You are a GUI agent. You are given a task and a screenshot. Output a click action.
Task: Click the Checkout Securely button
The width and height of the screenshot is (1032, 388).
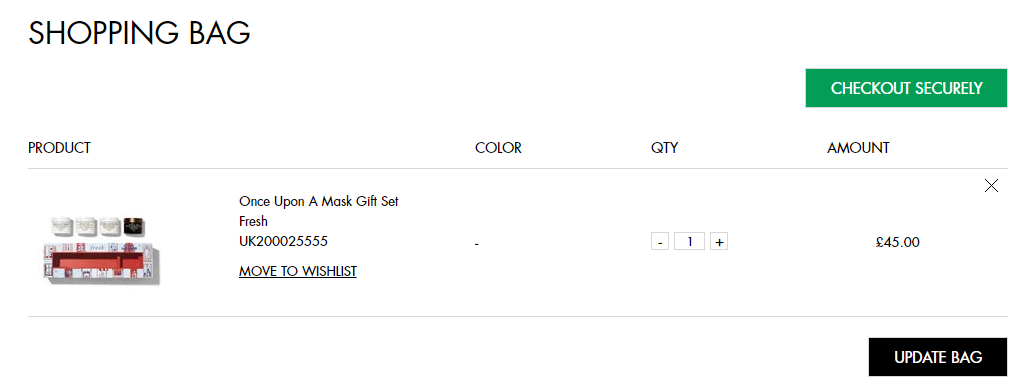[x=906, y=88]
